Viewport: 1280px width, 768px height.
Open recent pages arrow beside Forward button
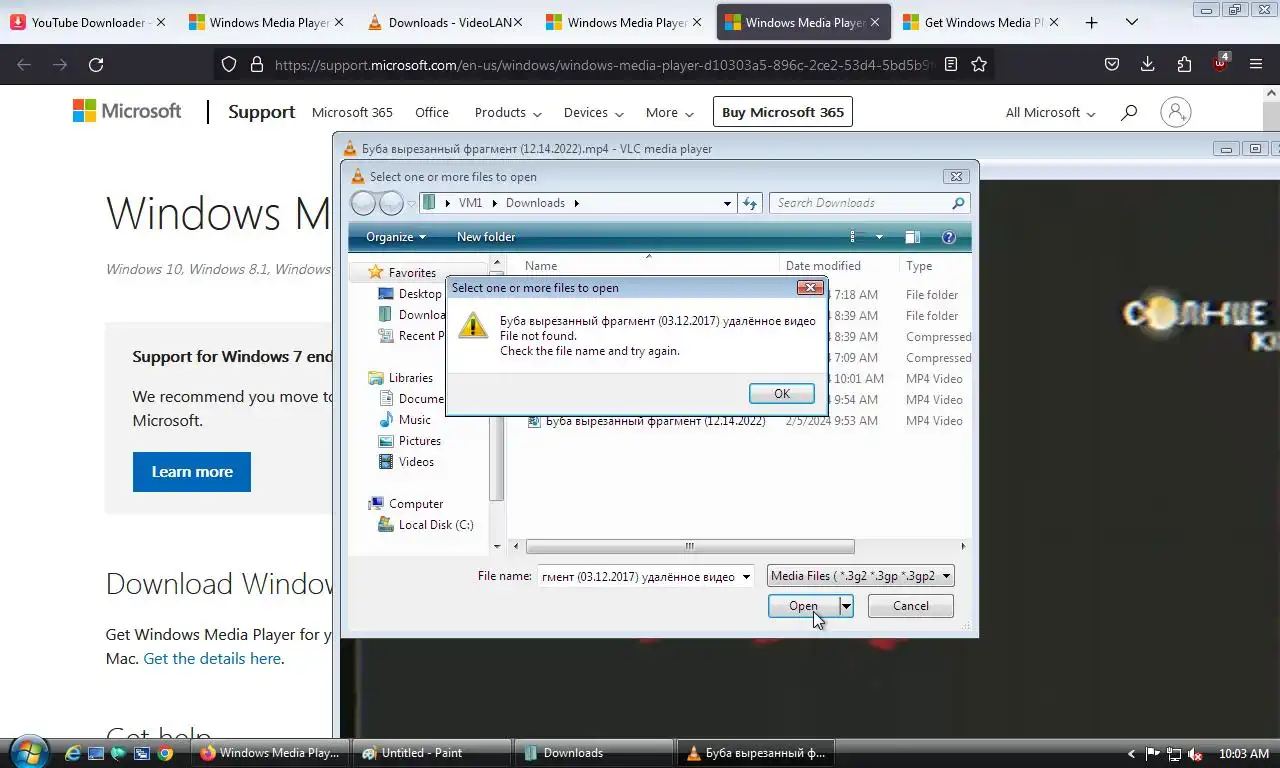click(x=411, y=204)
